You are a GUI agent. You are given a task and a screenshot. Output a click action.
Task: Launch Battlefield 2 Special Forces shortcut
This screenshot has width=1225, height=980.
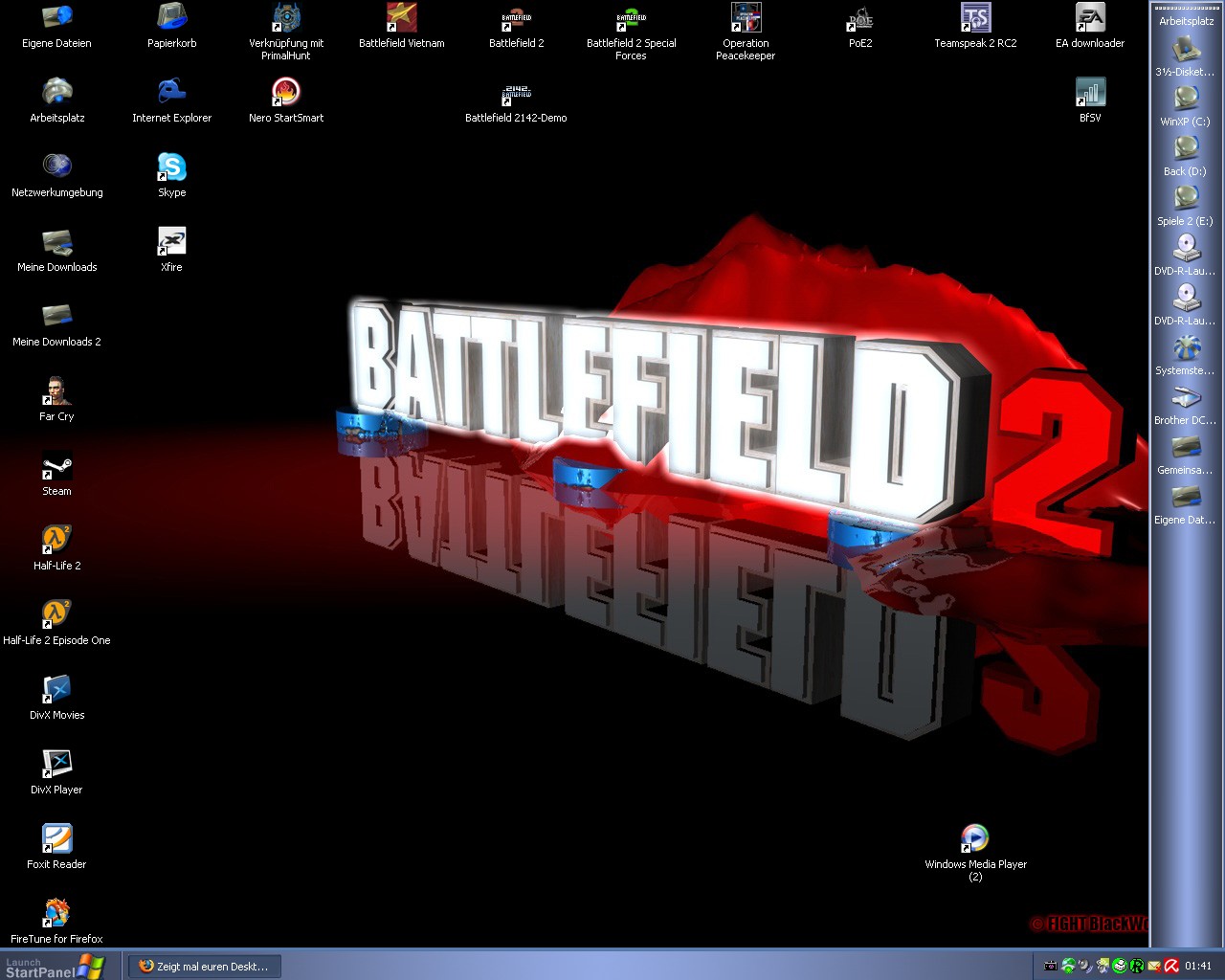point(631,17)
